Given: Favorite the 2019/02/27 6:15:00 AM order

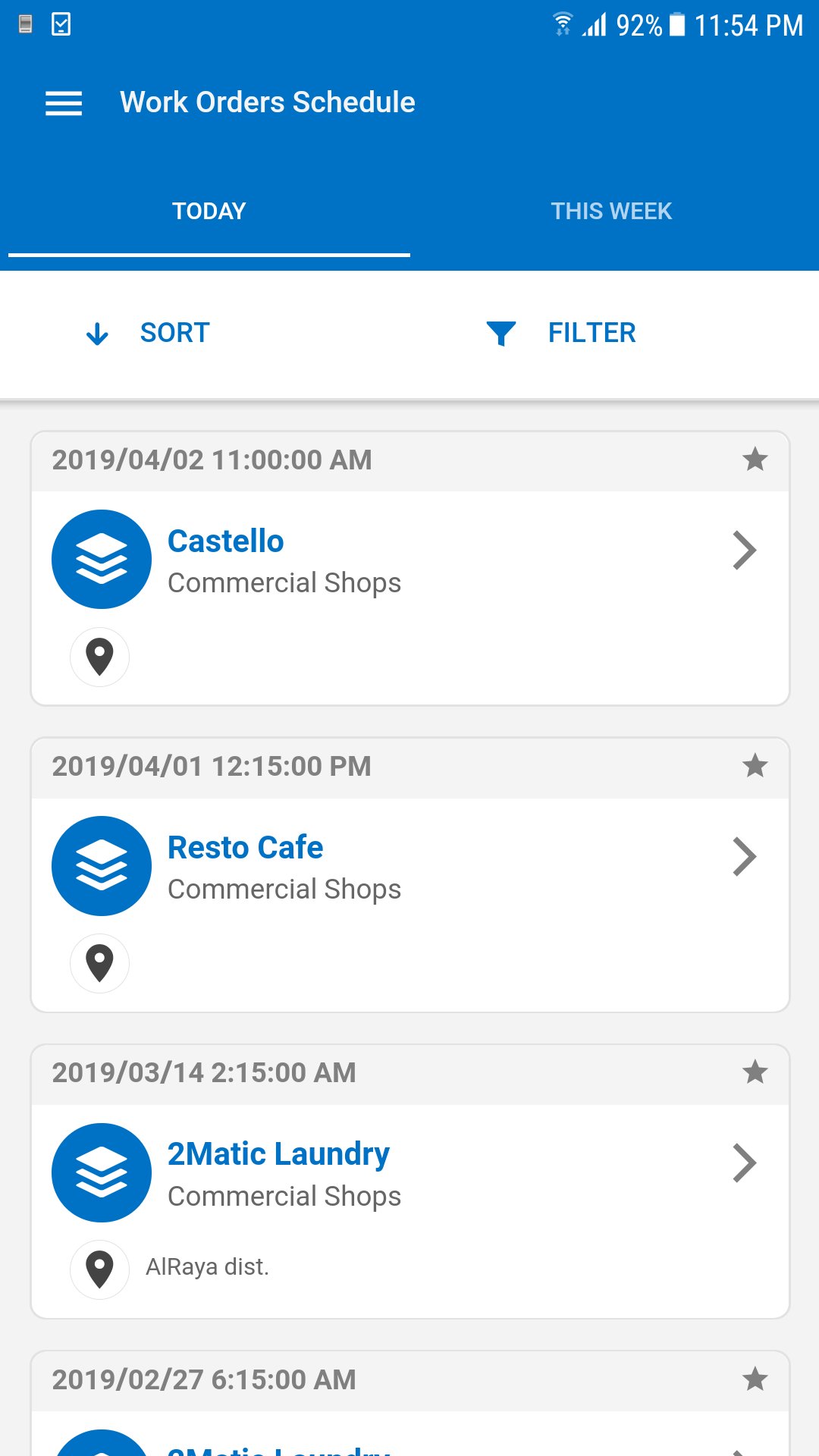Looking at the screenshot, I should pyautogui.click(x=755, y=1379).
